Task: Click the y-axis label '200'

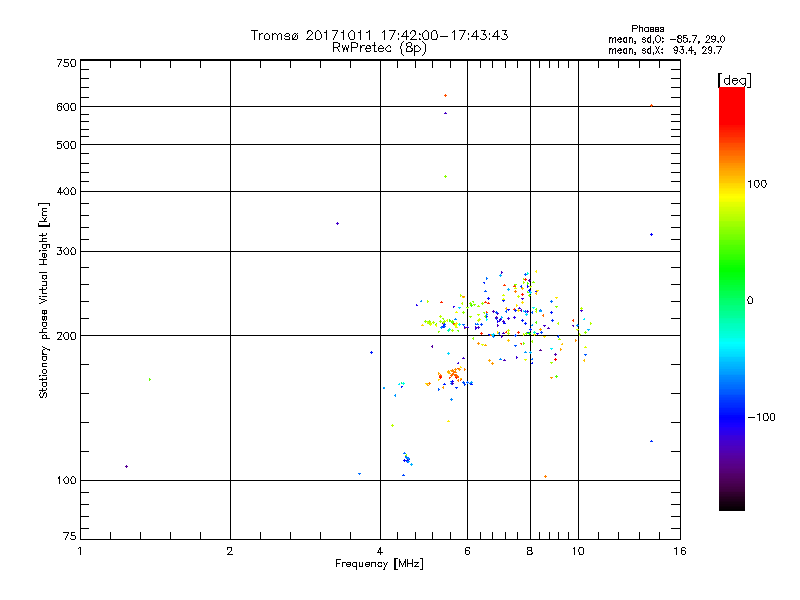Action: (x=66, y=336)
